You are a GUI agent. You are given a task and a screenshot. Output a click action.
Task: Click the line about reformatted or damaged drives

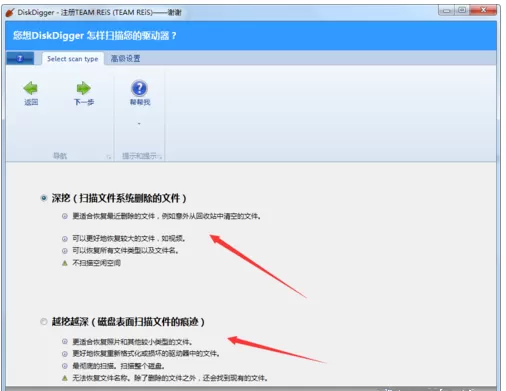[x=146, y=353]
